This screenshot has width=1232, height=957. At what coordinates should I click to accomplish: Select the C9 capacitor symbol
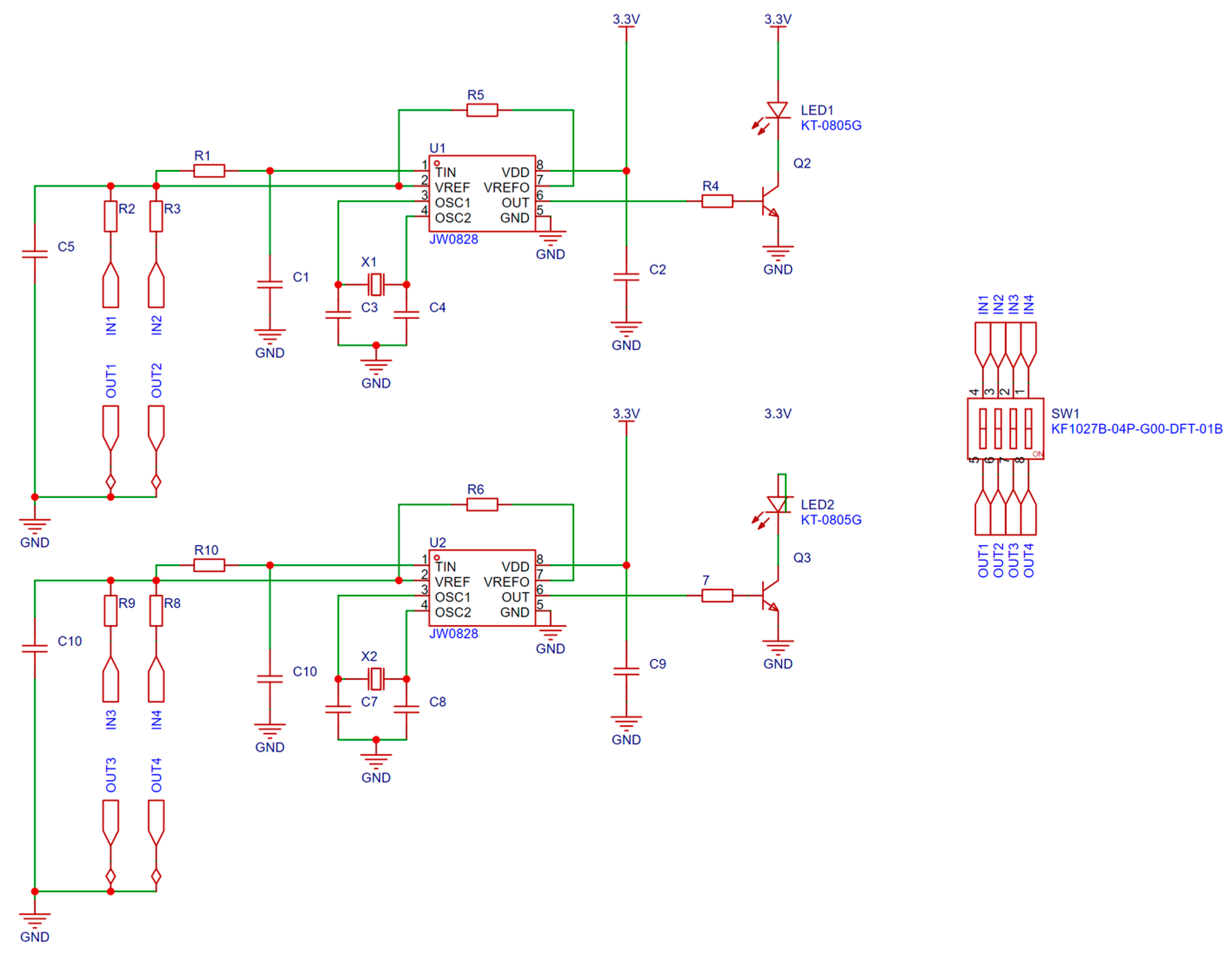pyautogui.click(x=626, y=670)
